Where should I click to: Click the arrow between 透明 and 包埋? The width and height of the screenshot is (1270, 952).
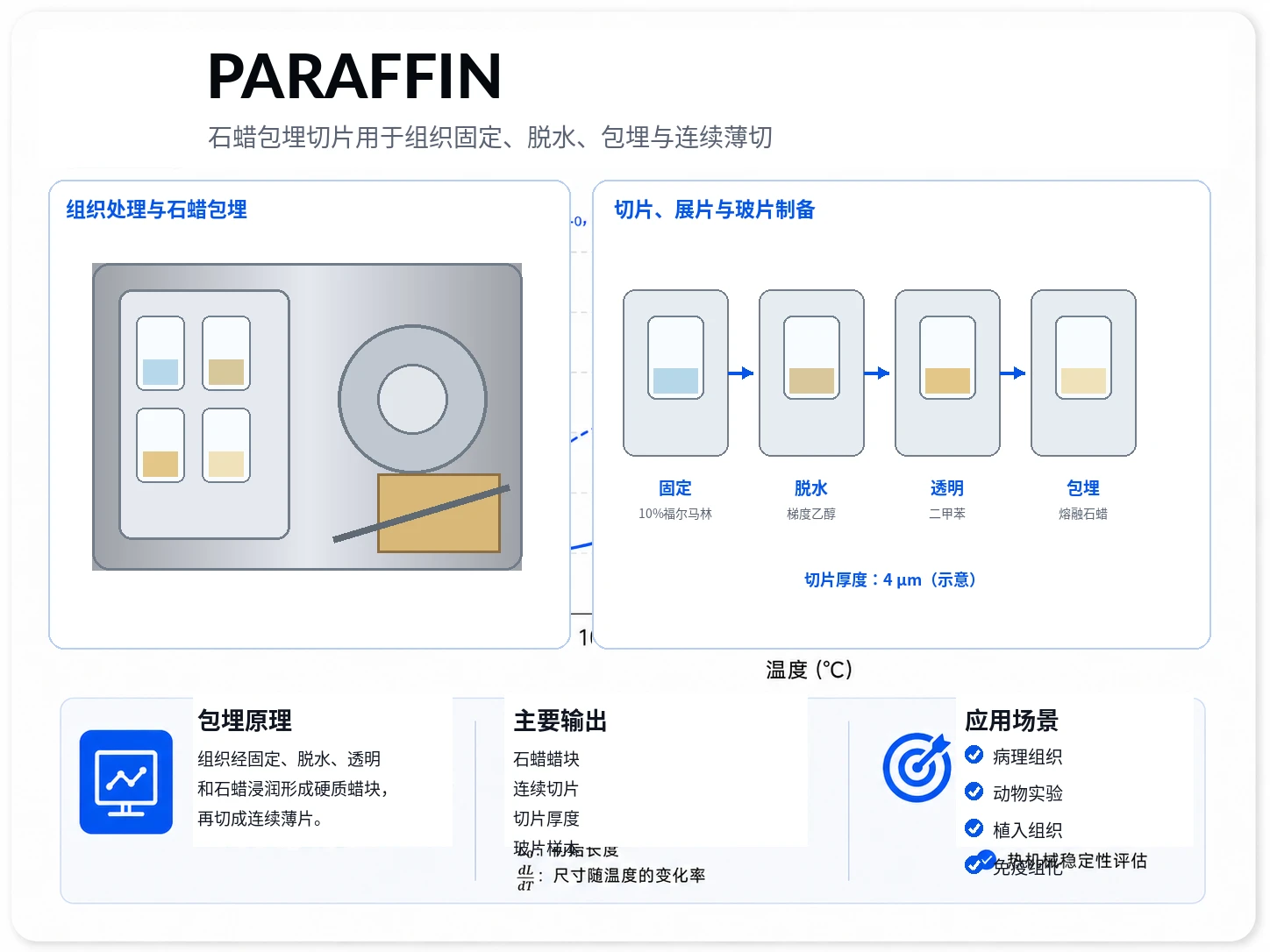pyautogui.click(x=1013, y=373)
